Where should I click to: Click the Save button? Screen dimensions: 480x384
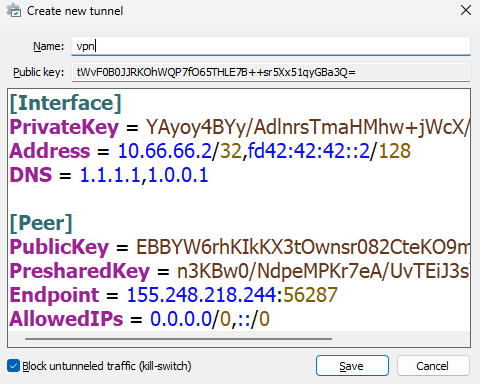point(352,366)
